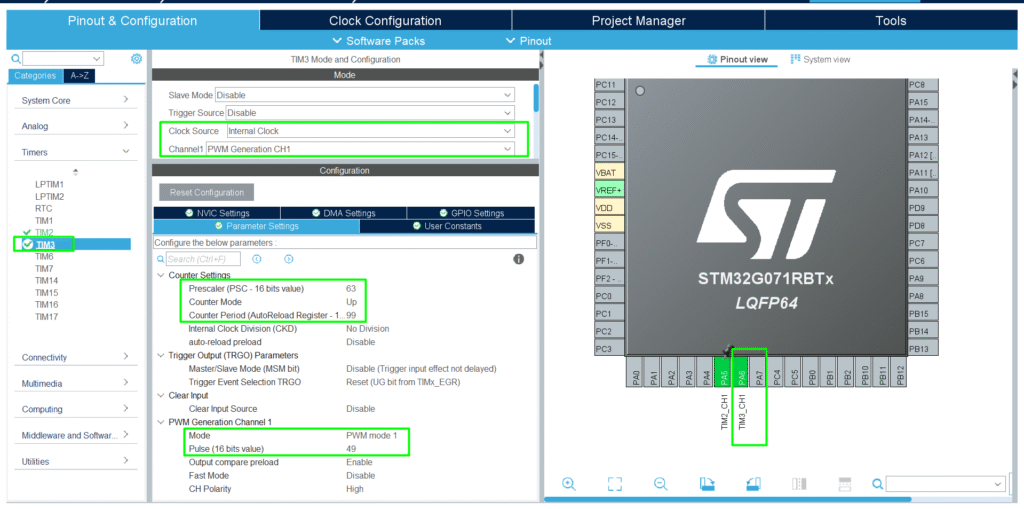Switch peripheral list to A->Z sorting
The image size is (1024, 509).
coord(80,76)
